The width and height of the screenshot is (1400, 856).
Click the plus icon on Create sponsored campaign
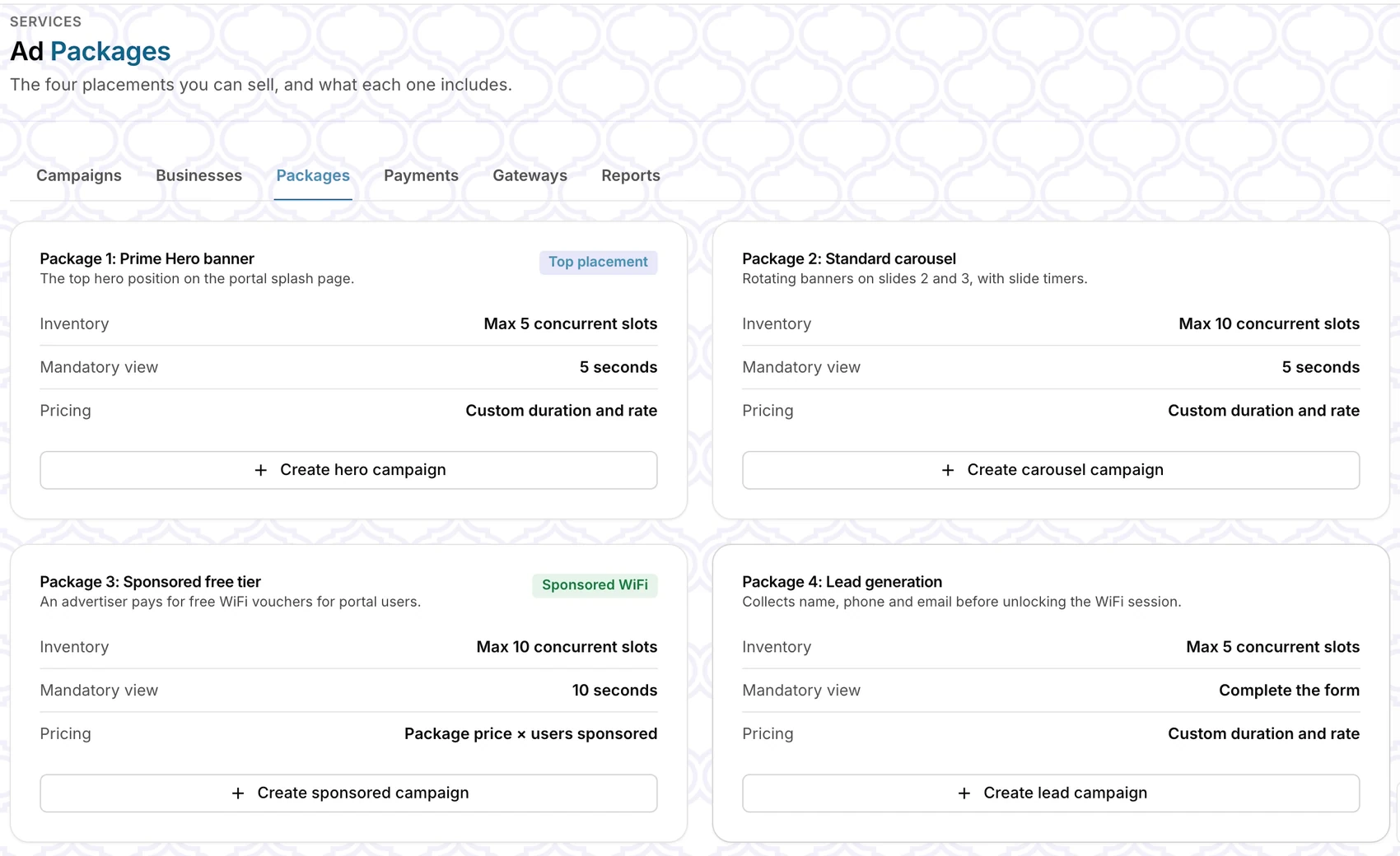(x=238, y=793)
